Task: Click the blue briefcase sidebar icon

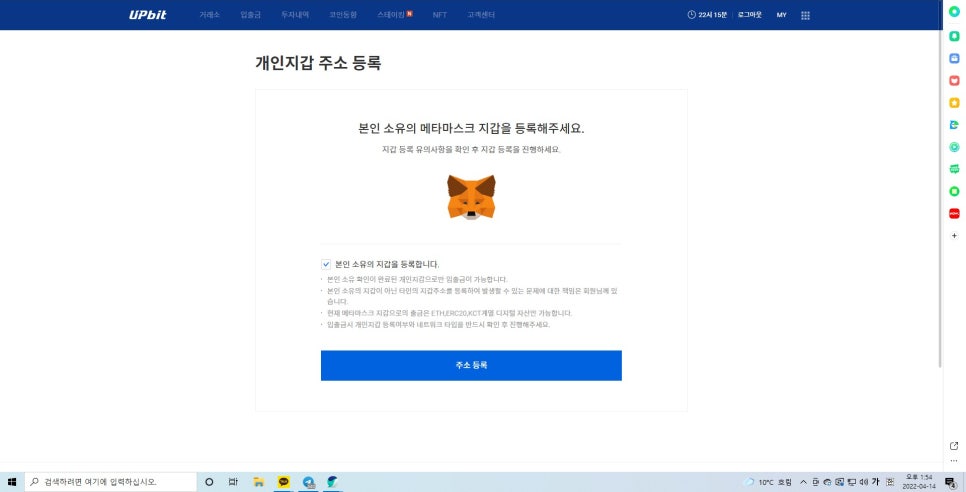Action: click(x=954, y=58)
